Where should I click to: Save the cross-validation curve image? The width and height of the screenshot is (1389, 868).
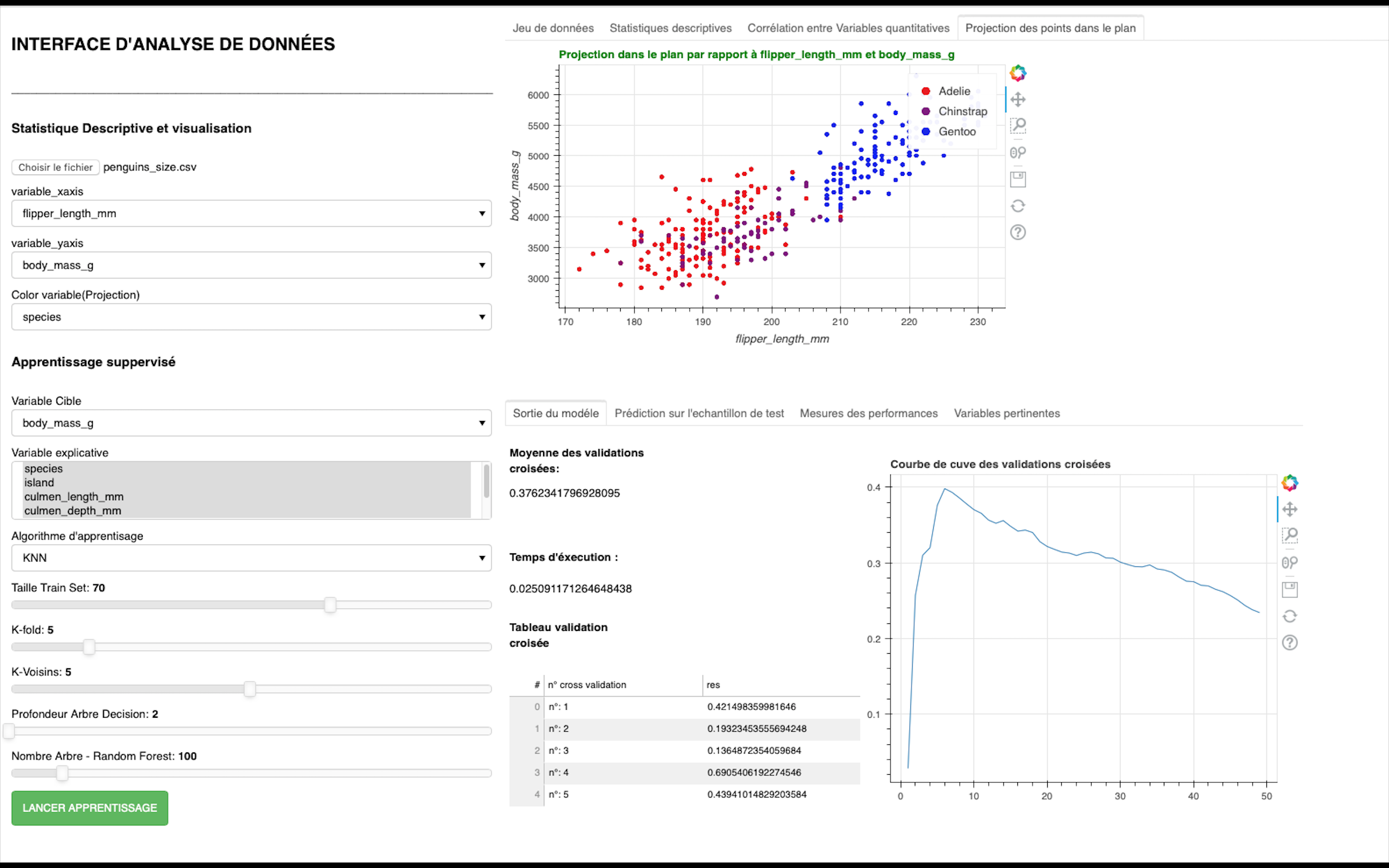coord(1290,589)
